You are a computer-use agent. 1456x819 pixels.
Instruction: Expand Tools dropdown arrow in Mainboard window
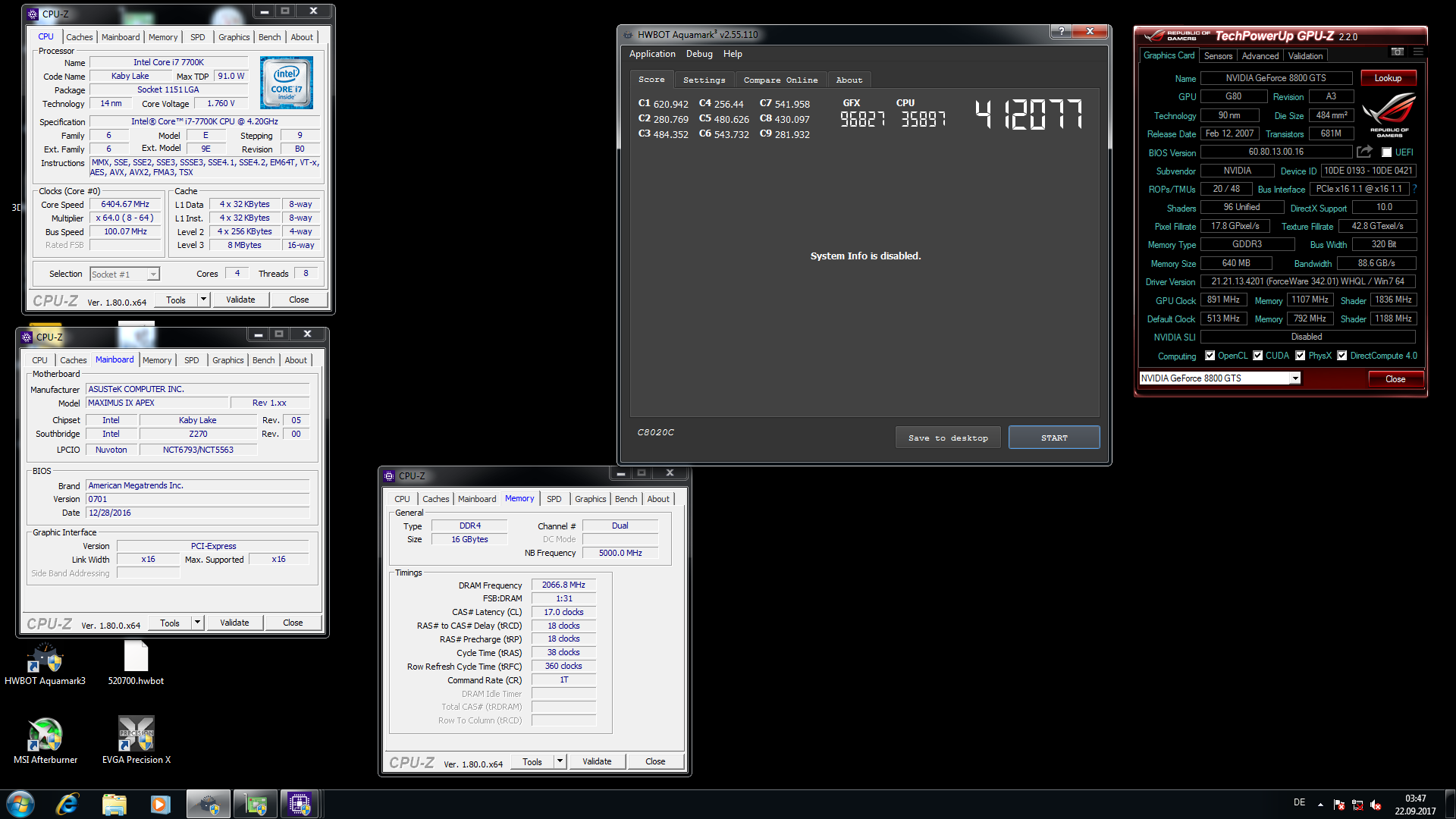click(197, 623)
